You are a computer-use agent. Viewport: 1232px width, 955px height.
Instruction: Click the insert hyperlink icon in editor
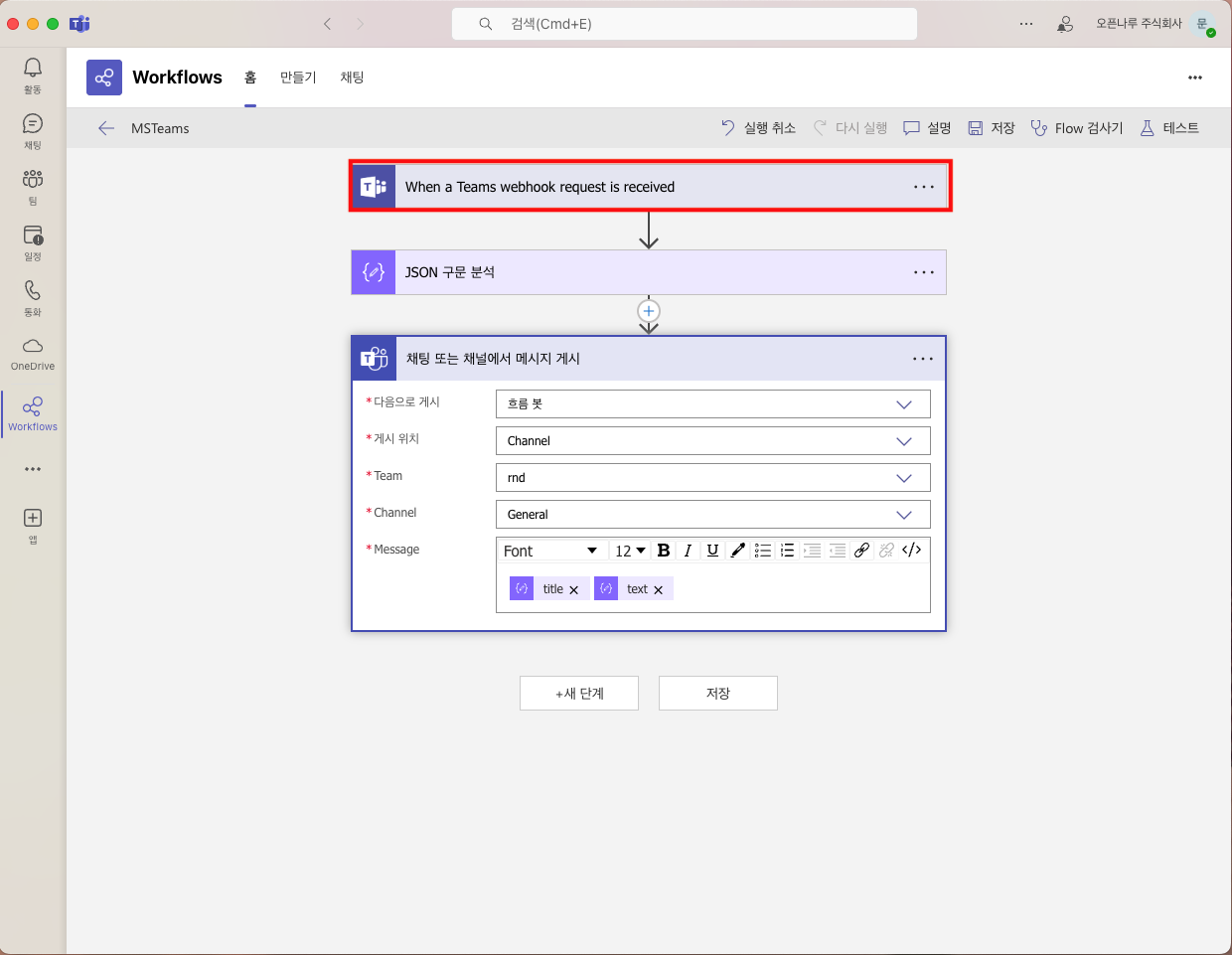pyautogui.click(x=861, y=551)
